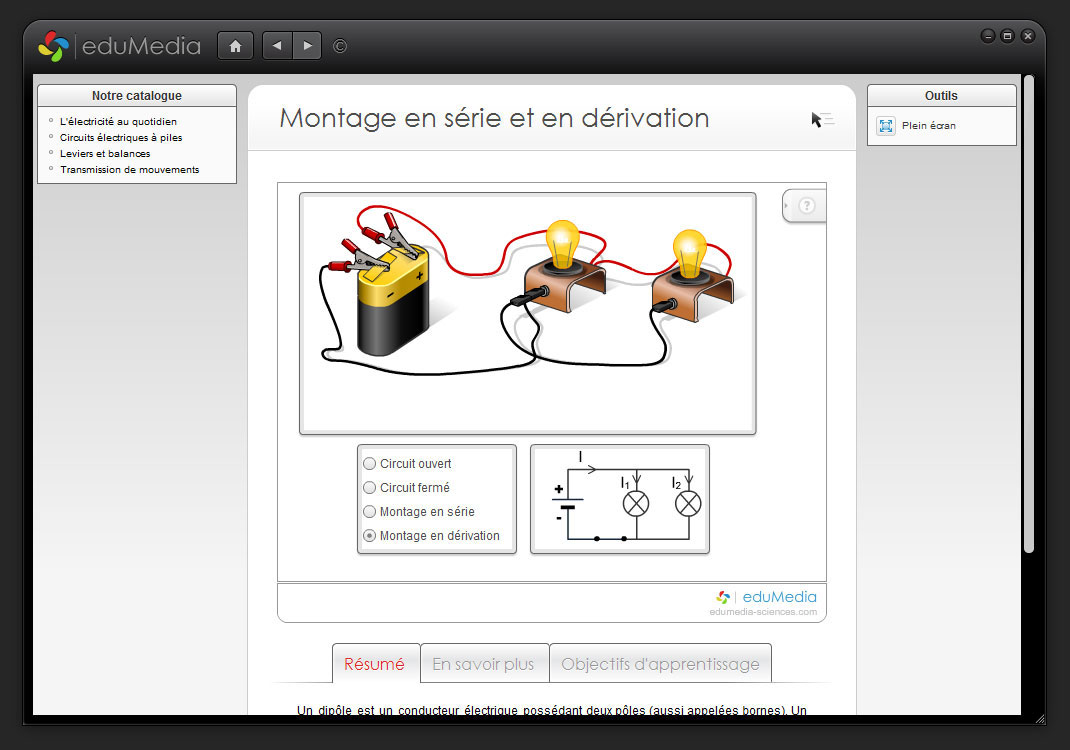Open the question mark help tab
This screenshot has width=1070, height=750.
pyautogui.click(x=807, y=206)
